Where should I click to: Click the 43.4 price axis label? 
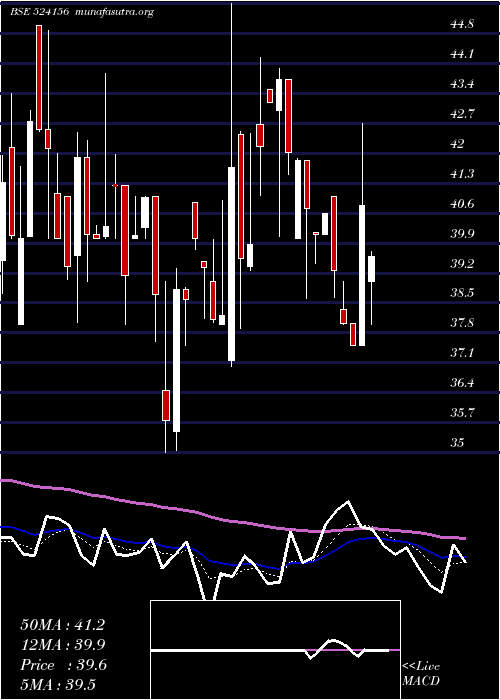pos(462,84)
